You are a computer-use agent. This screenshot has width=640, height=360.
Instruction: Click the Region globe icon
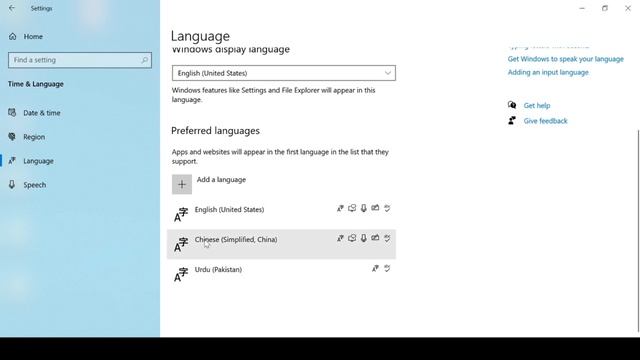click(12, 136)
